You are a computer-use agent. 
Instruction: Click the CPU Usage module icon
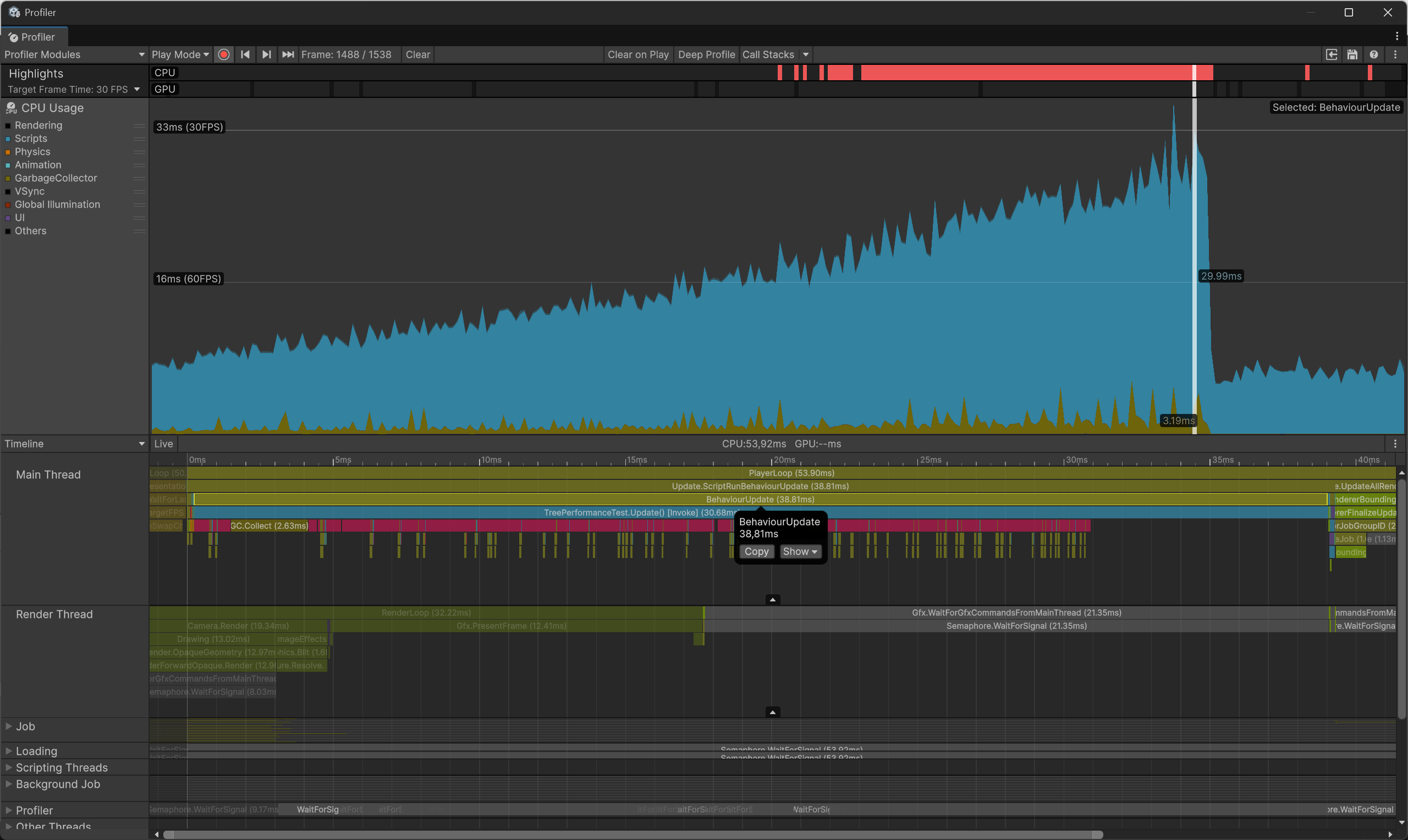point(12,108)
